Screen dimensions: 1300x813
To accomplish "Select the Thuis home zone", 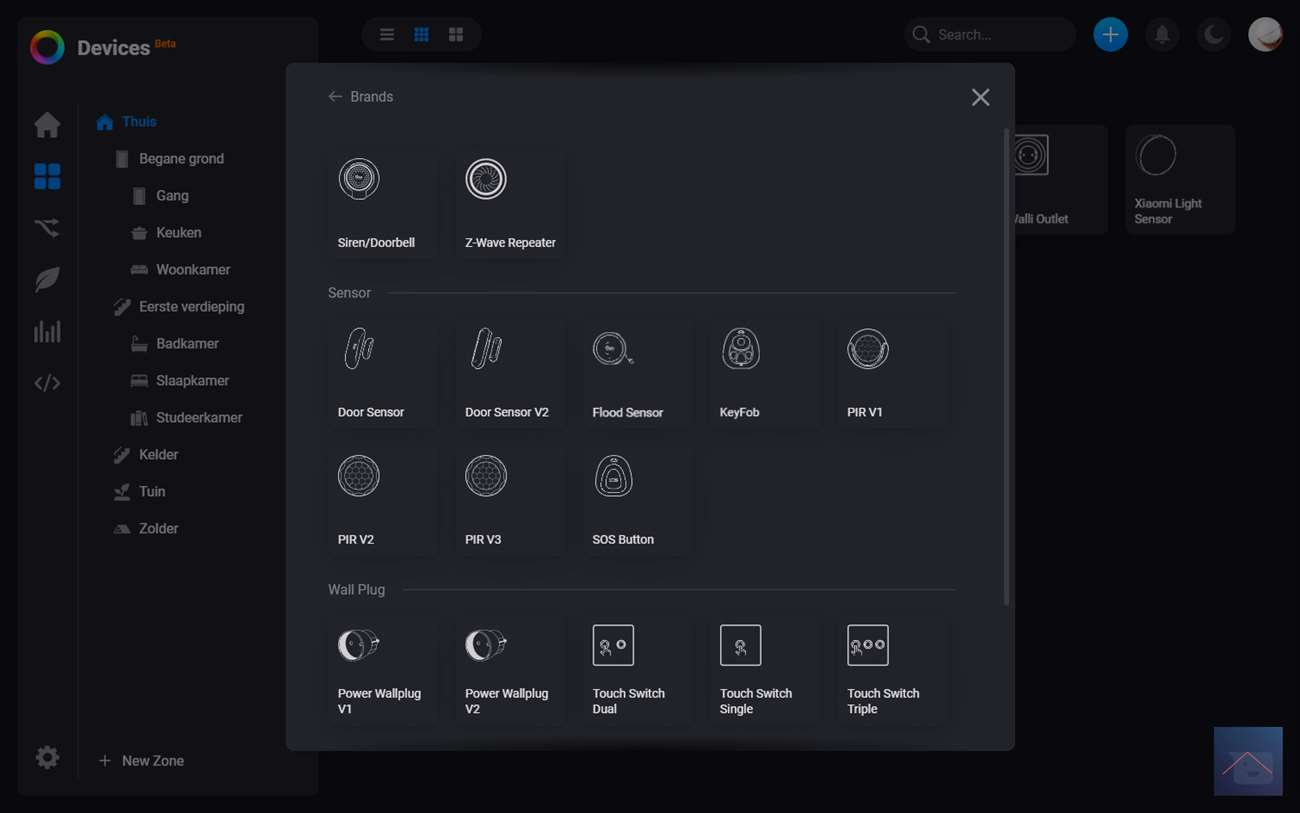I will [x=139, y=122].
